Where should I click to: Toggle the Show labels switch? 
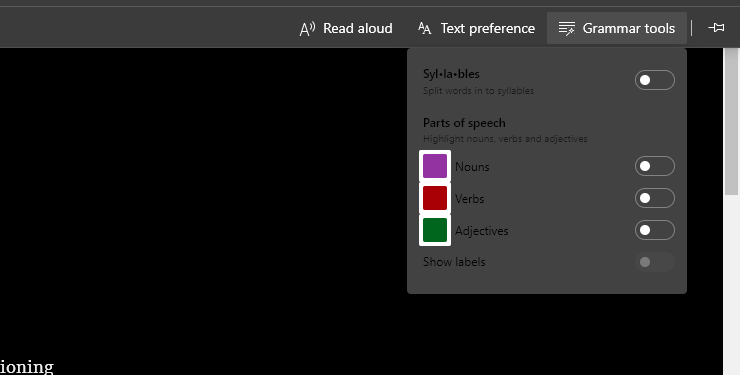coord(655,262)
